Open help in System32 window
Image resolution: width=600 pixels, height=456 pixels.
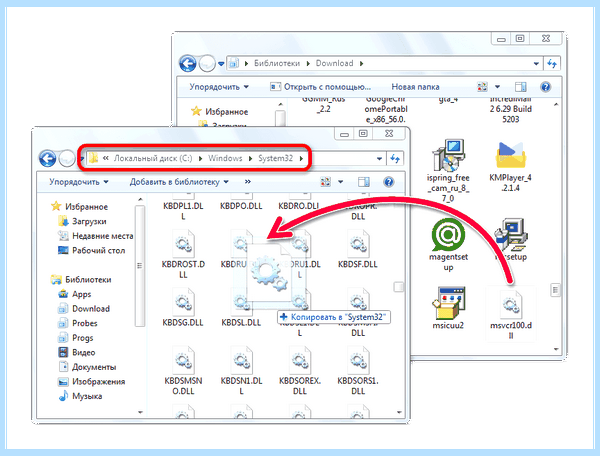point(388,182)
